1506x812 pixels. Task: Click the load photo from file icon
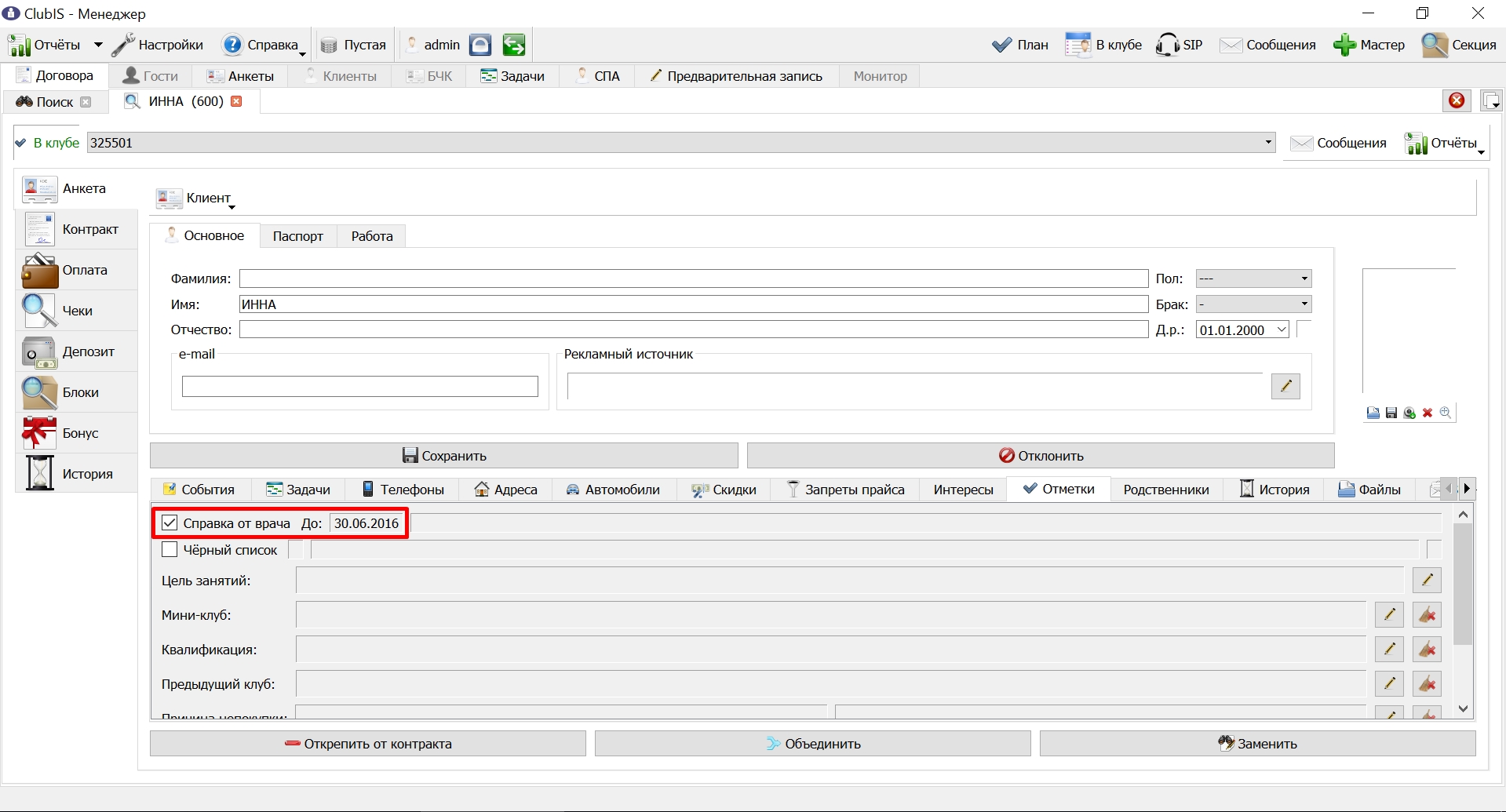click(1373, 413)
